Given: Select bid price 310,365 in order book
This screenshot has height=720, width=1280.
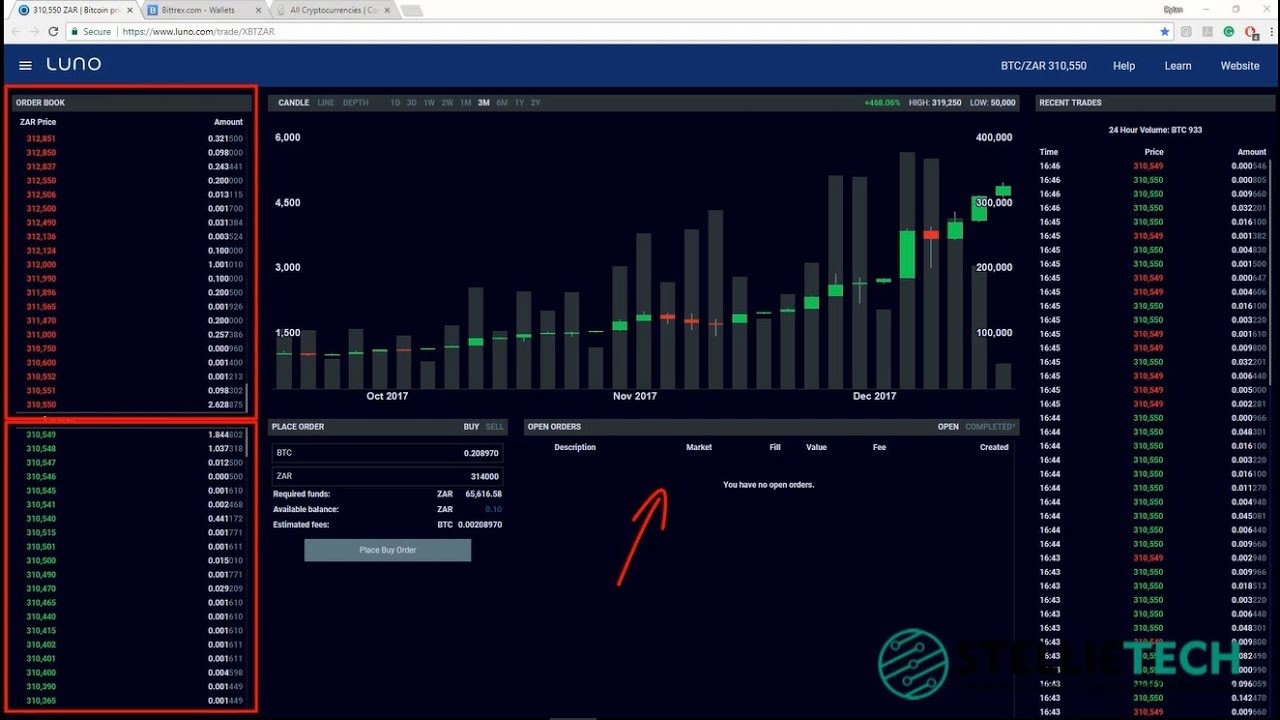Looking at the screenshot, I should pyautogui.click(x=41, y=701).
